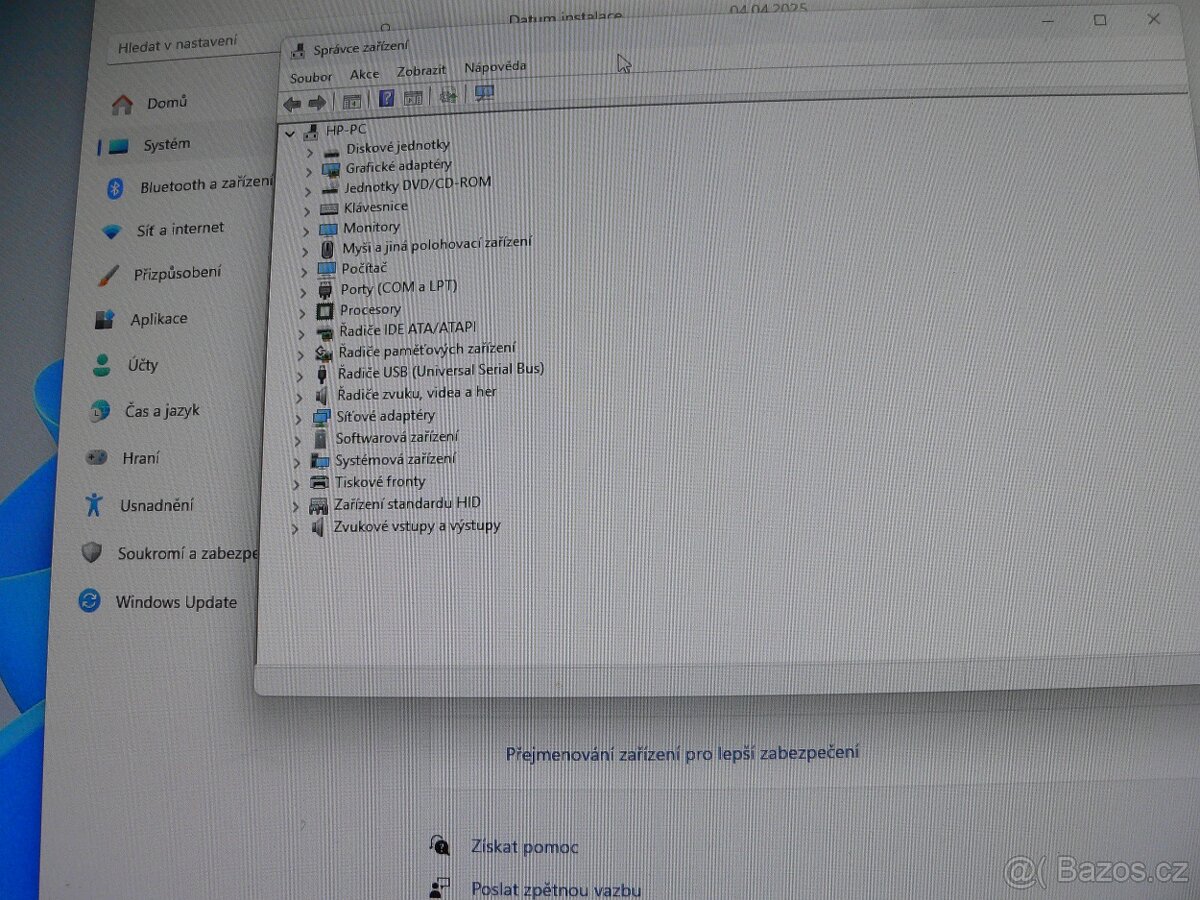Click the Grafické adaptéry display icon
Image resolution: width=1200 pixels, height=900 pixels.
tap(330, 167)
